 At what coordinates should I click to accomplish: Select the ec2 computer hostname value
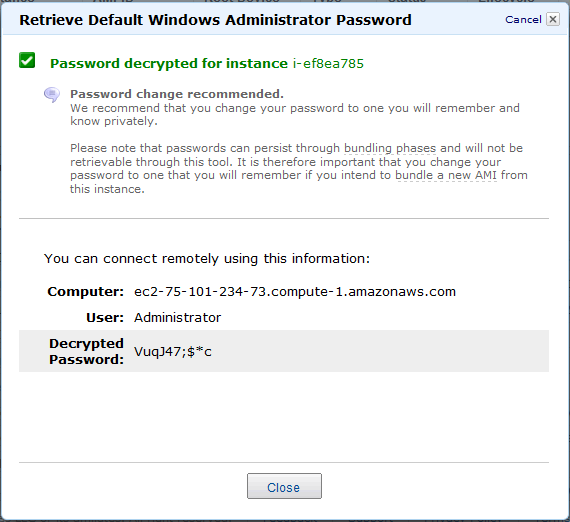(295, 292)
